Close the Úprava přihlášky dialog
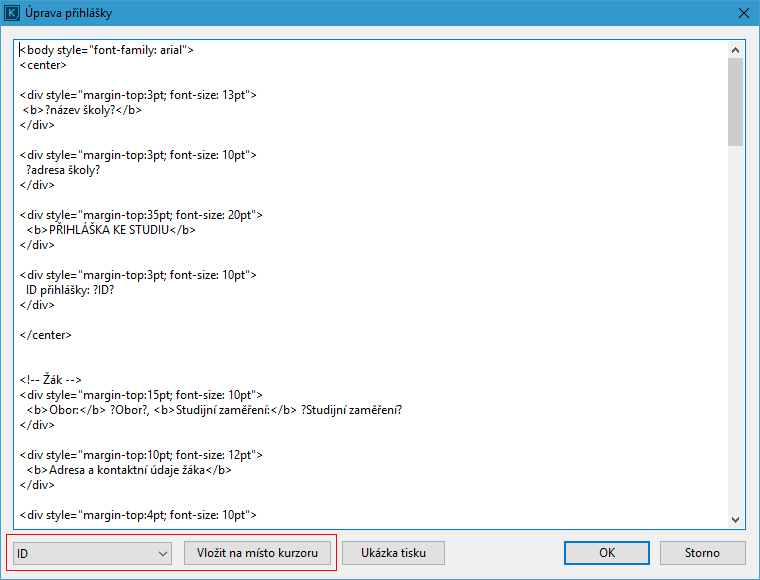 (742, 14)
